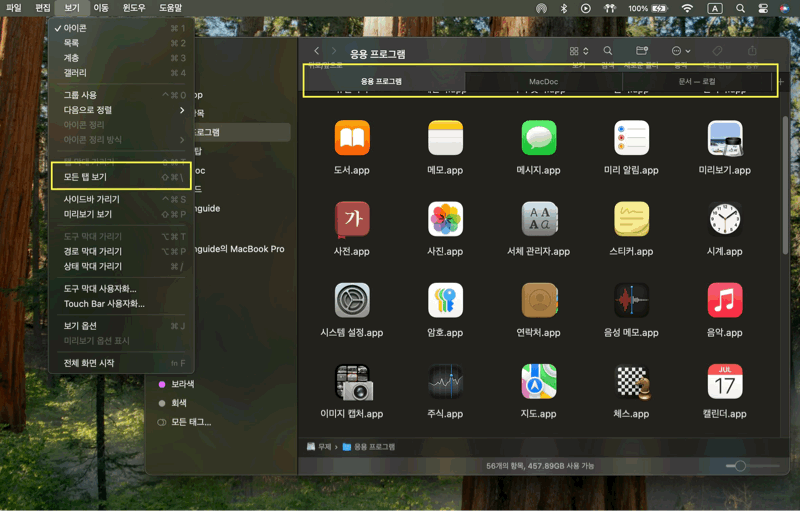This screenshot has width=800, height=511.
Task: Click the share icon in Finder toolbar
Action: pyautogui.click(x=752, y=50)
